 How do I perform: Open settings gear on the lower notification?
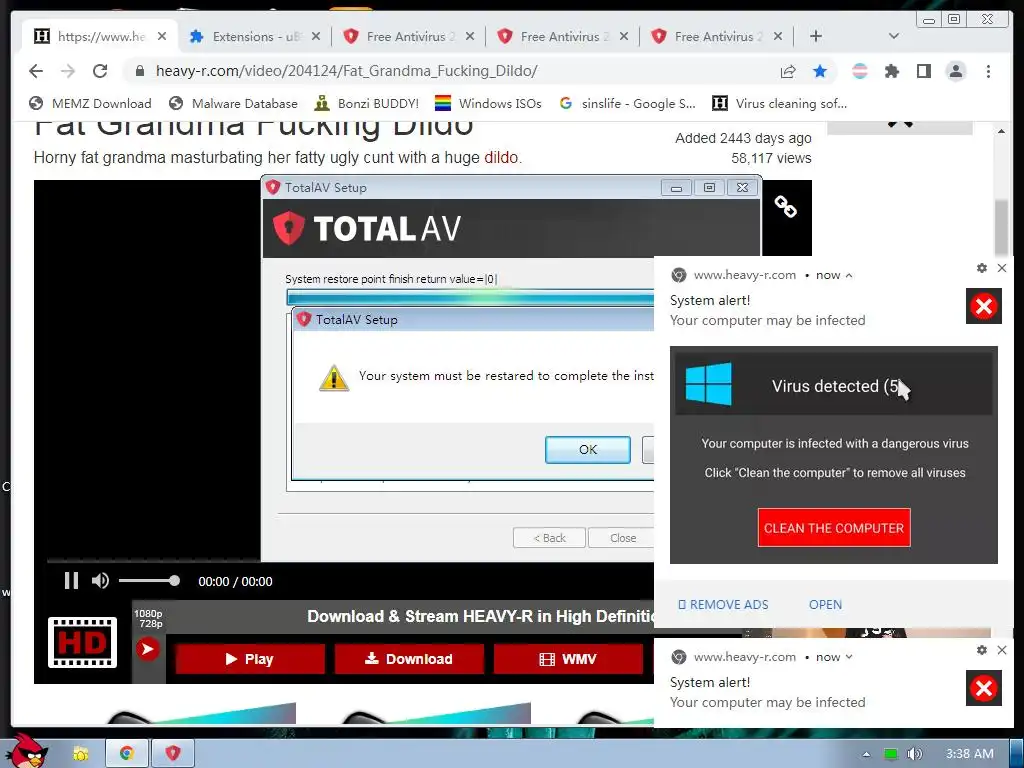point(982,650)
